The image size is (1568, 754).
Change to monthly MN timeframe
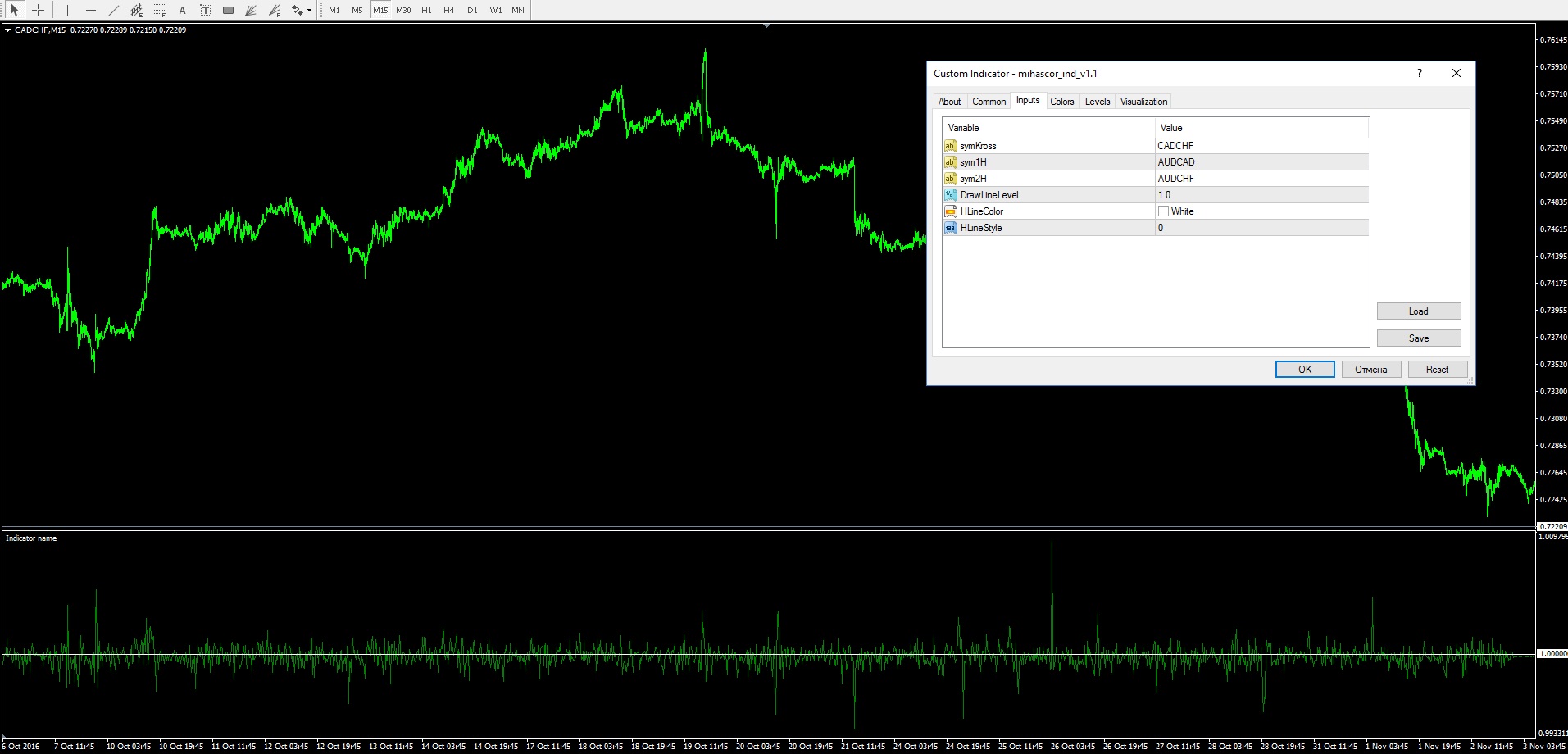click(x=518, y=10)
